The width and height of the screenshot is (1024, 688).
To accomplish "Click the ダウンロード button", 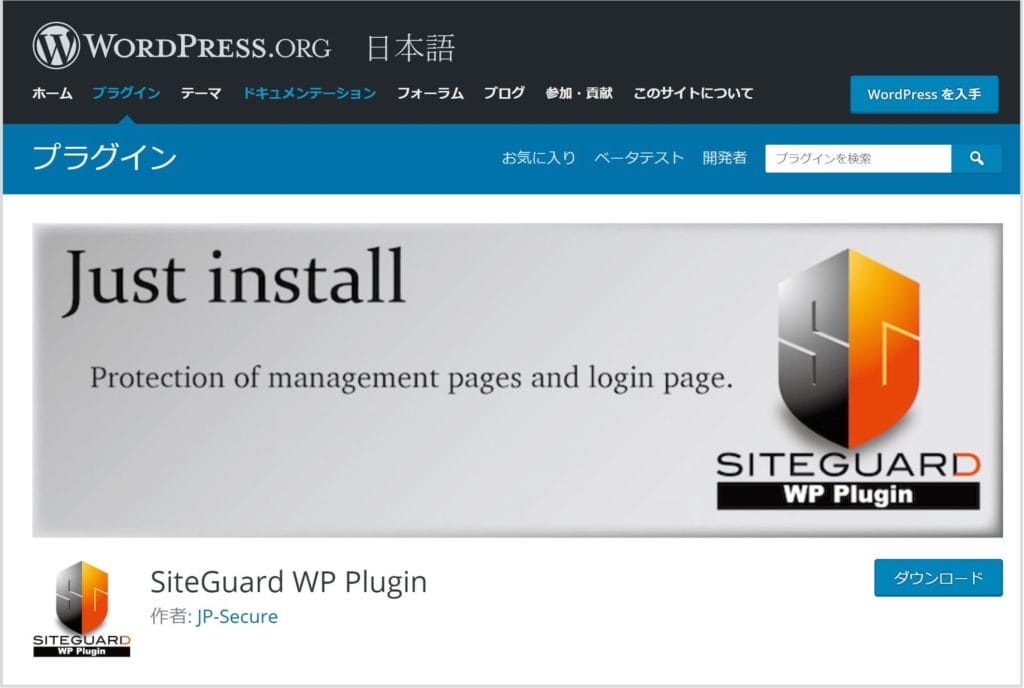I will click(x=937, y=578).
